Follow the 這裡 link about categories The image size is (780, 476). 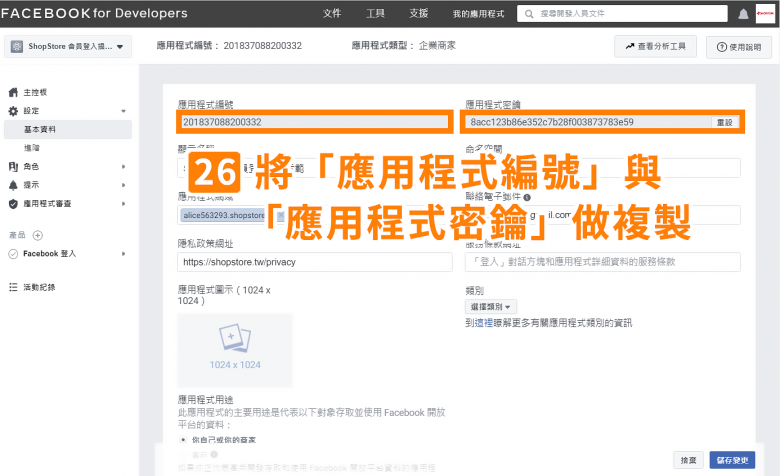[484, 323]
